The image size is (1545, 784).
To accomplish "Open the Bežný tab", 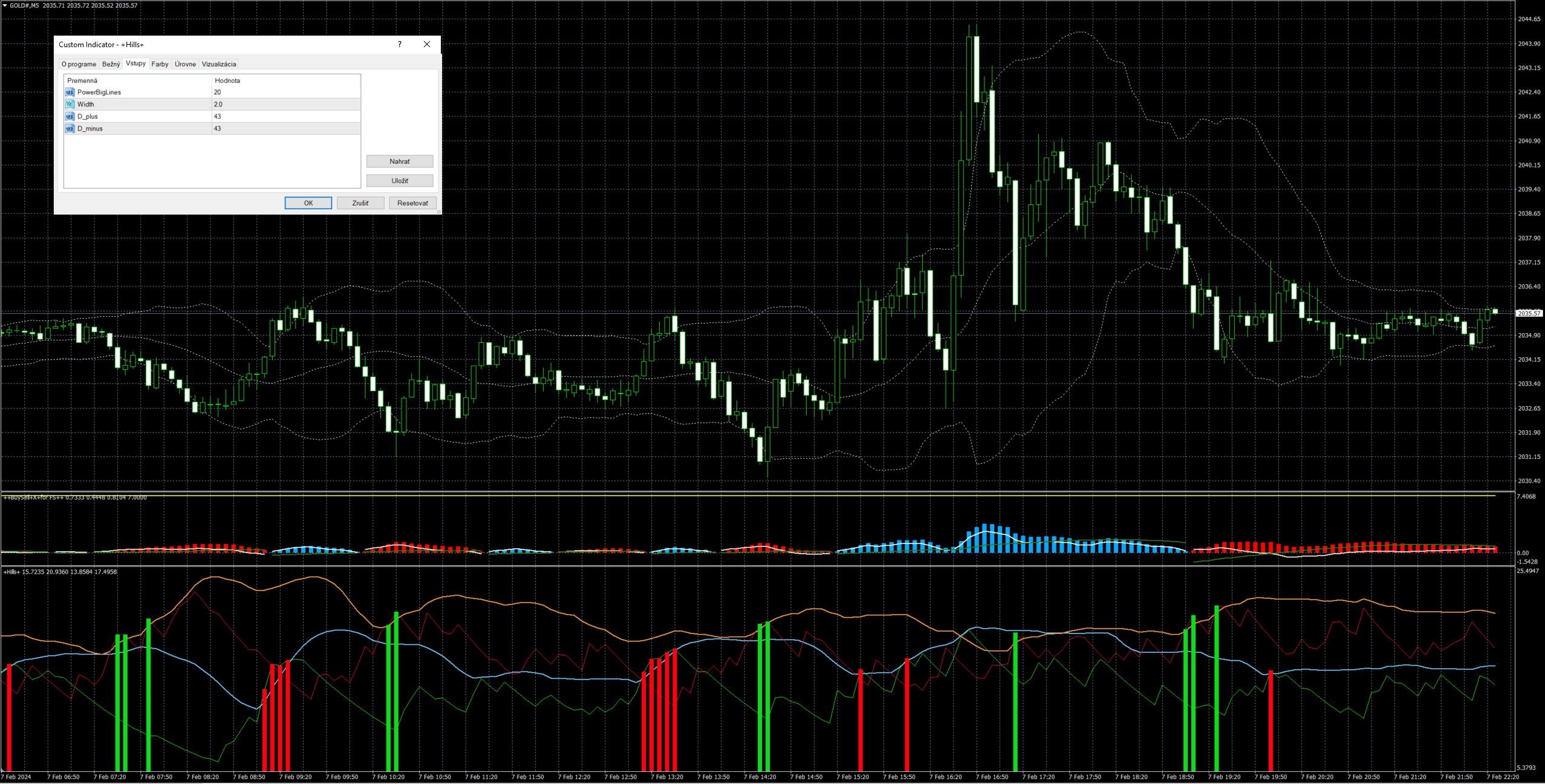I will pos(111,64).
